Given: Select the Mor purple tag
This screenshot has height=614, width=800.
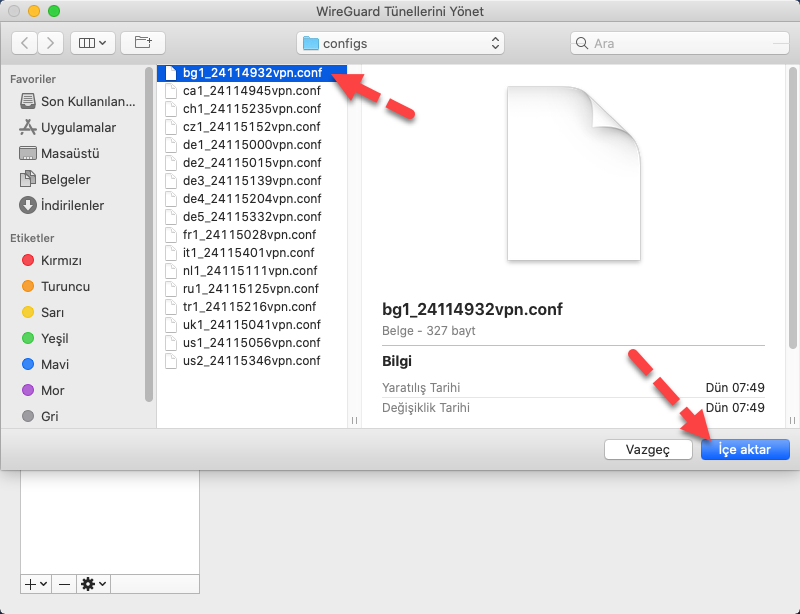Looking at the screenshot, I should pyautogui.click(x=43, y=390).
